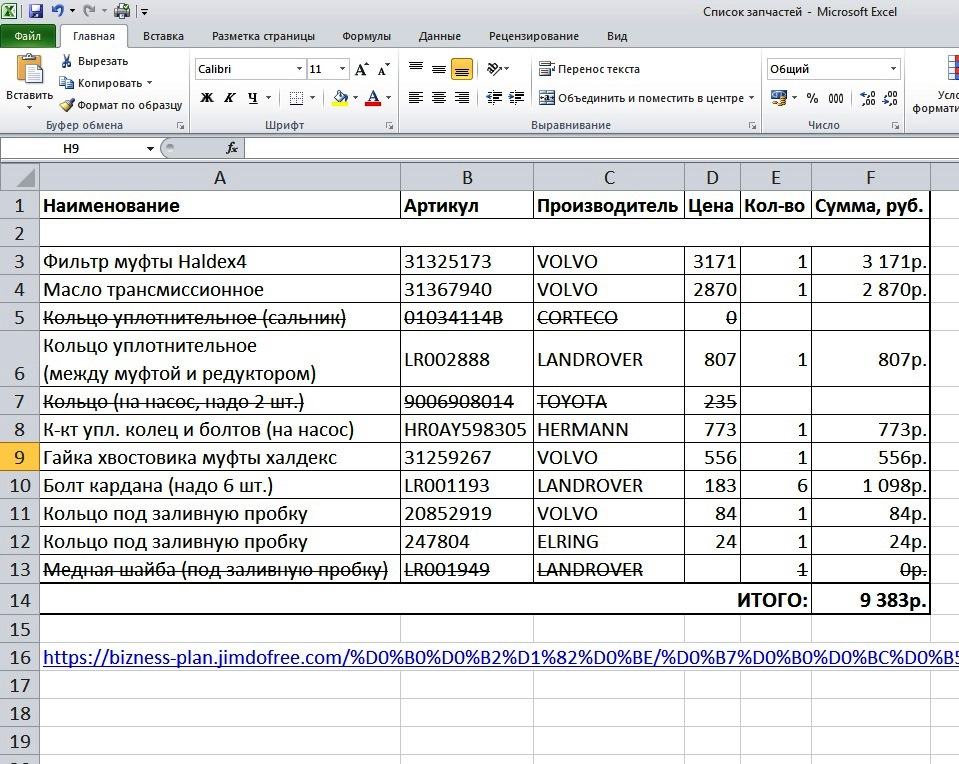Copy selection with Копировать
959x764 pixels.
click(x=100, y=83)
